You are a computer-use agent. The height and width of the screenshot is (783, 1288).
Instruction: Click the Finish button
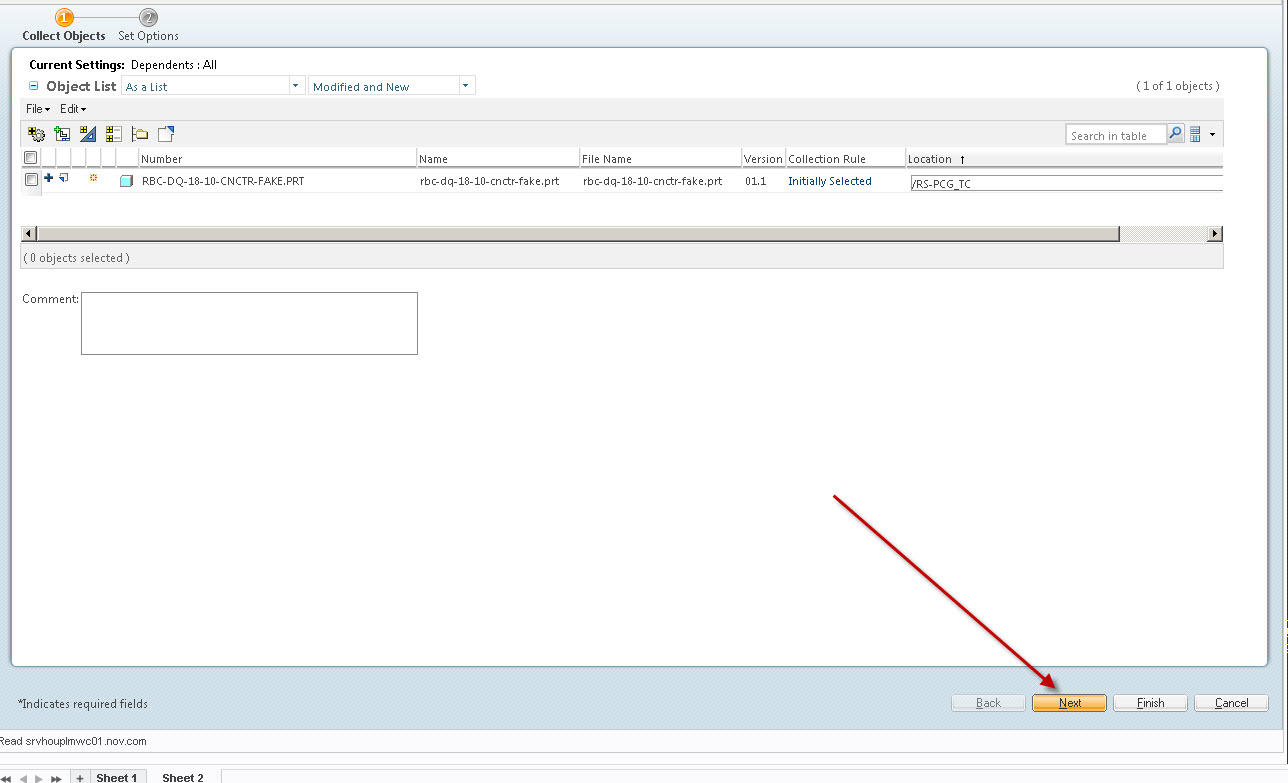[x=1150, y=703]
